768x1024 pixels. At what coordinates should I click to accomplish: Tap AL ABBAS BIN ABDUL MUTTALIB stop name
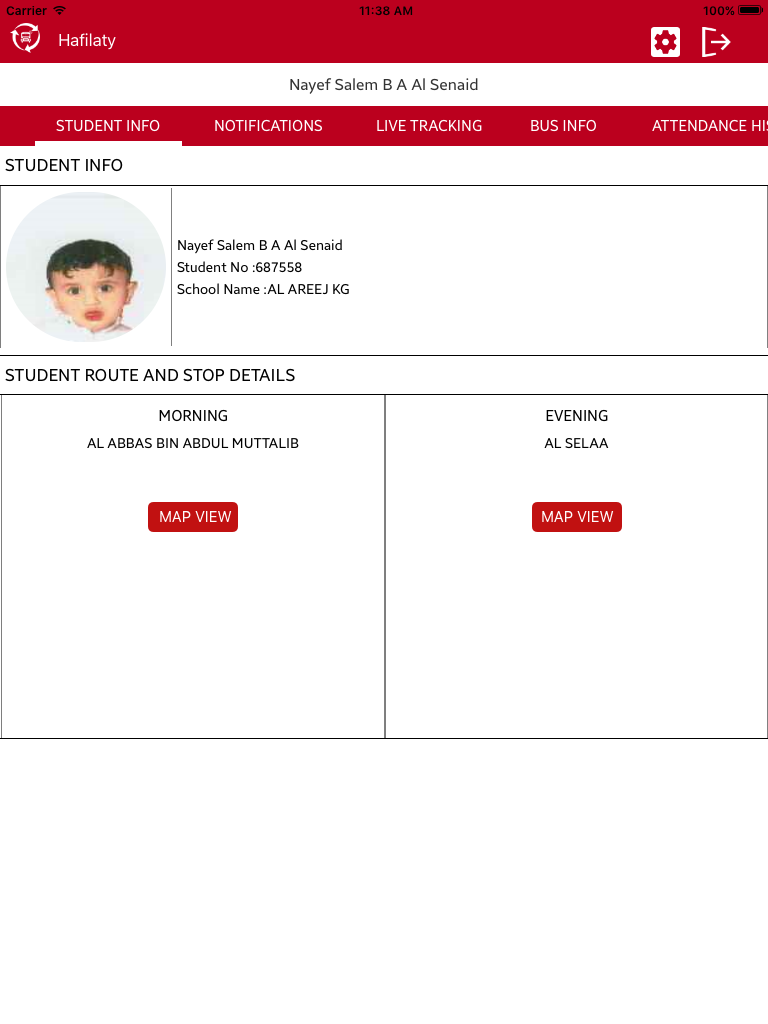pyautogui.click(x=193, y=443)
